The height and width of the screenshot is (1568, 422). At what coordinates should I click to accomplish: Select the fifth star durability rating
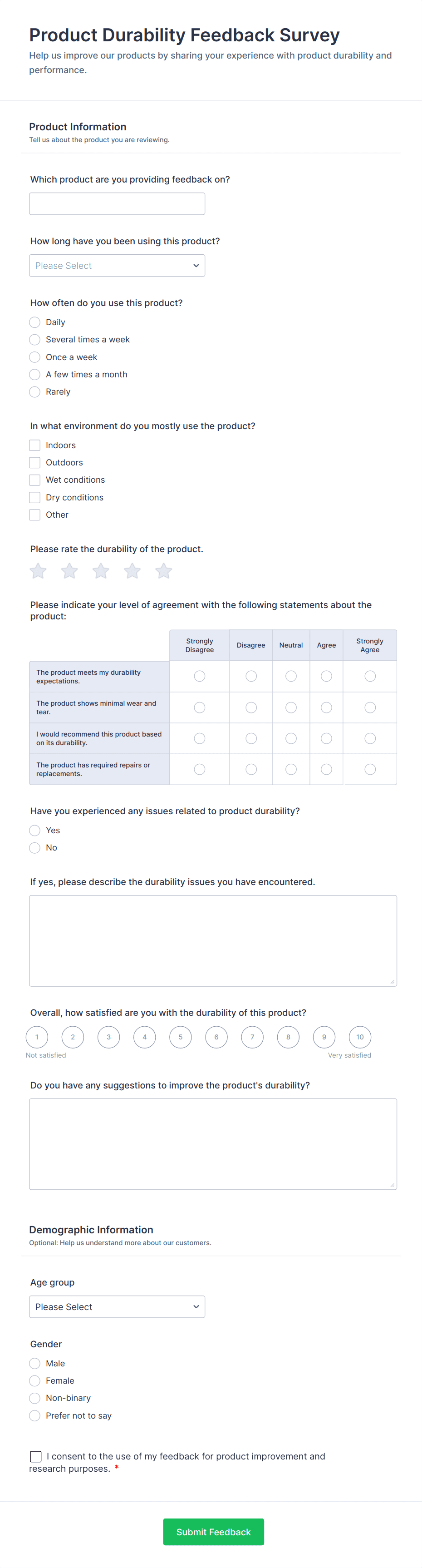(x=163, y=571)
